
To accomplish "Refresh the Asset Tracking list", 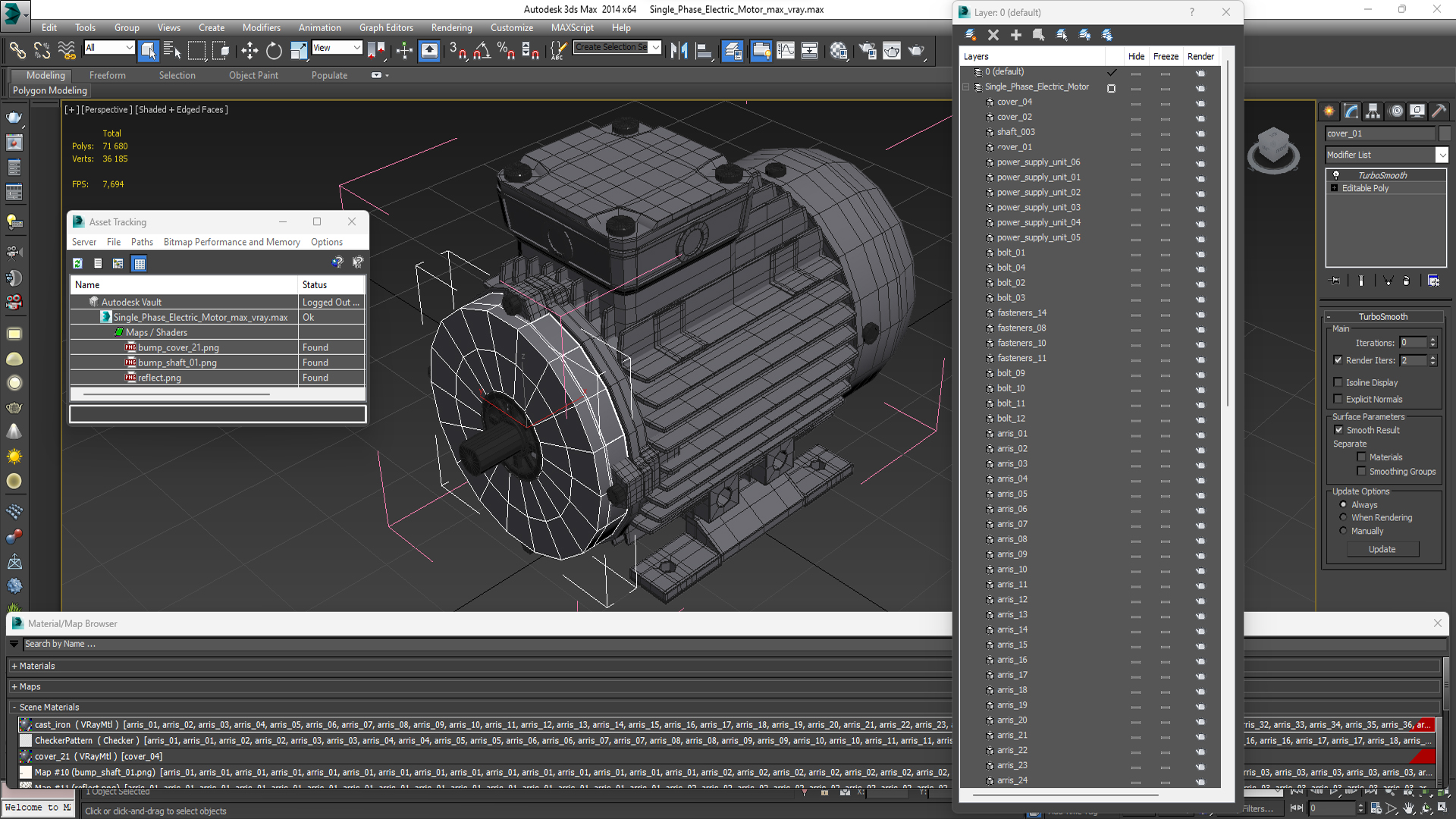I will [77, 263].
